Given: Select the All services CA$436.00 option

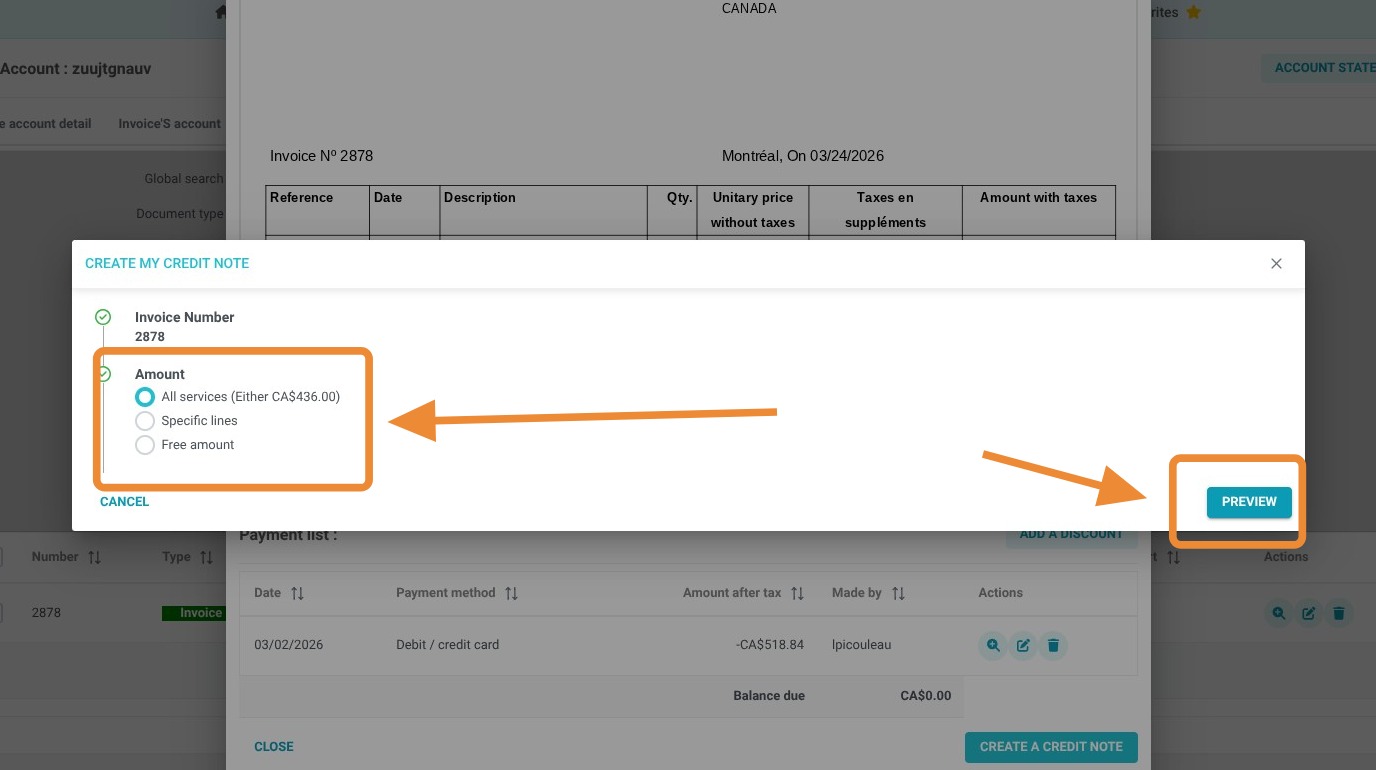Looking at the screenshot, I should (x=145, y=397).
